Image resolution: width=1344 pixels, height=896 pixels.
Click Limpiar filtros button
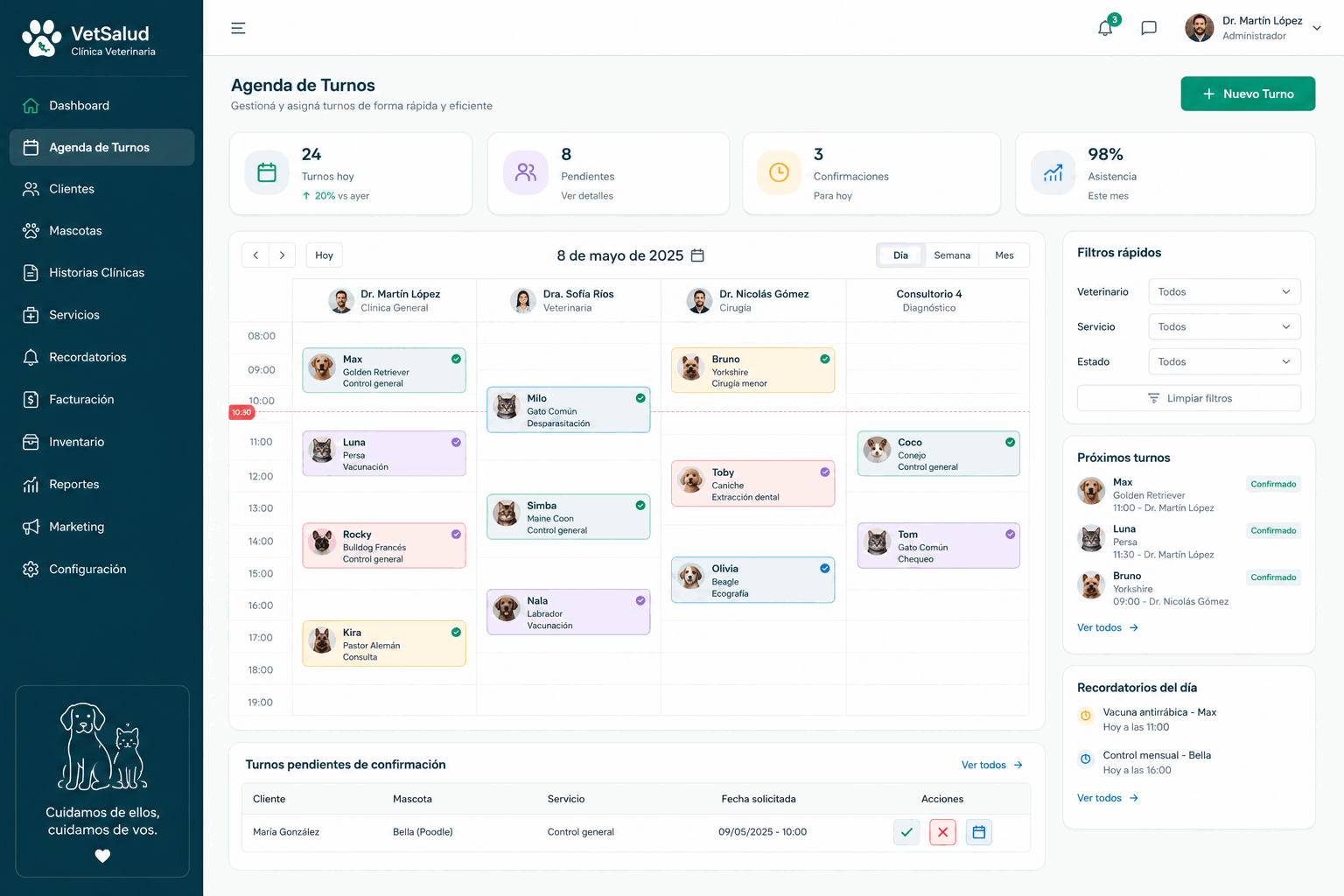tap(1189, 398)
